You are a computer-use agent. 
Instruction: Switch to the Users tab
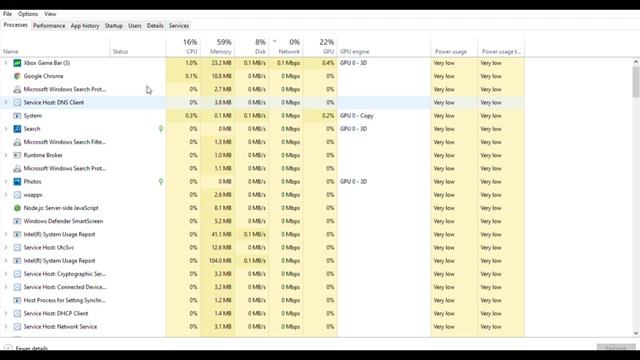pyautogui.click(x=135, y=26)
